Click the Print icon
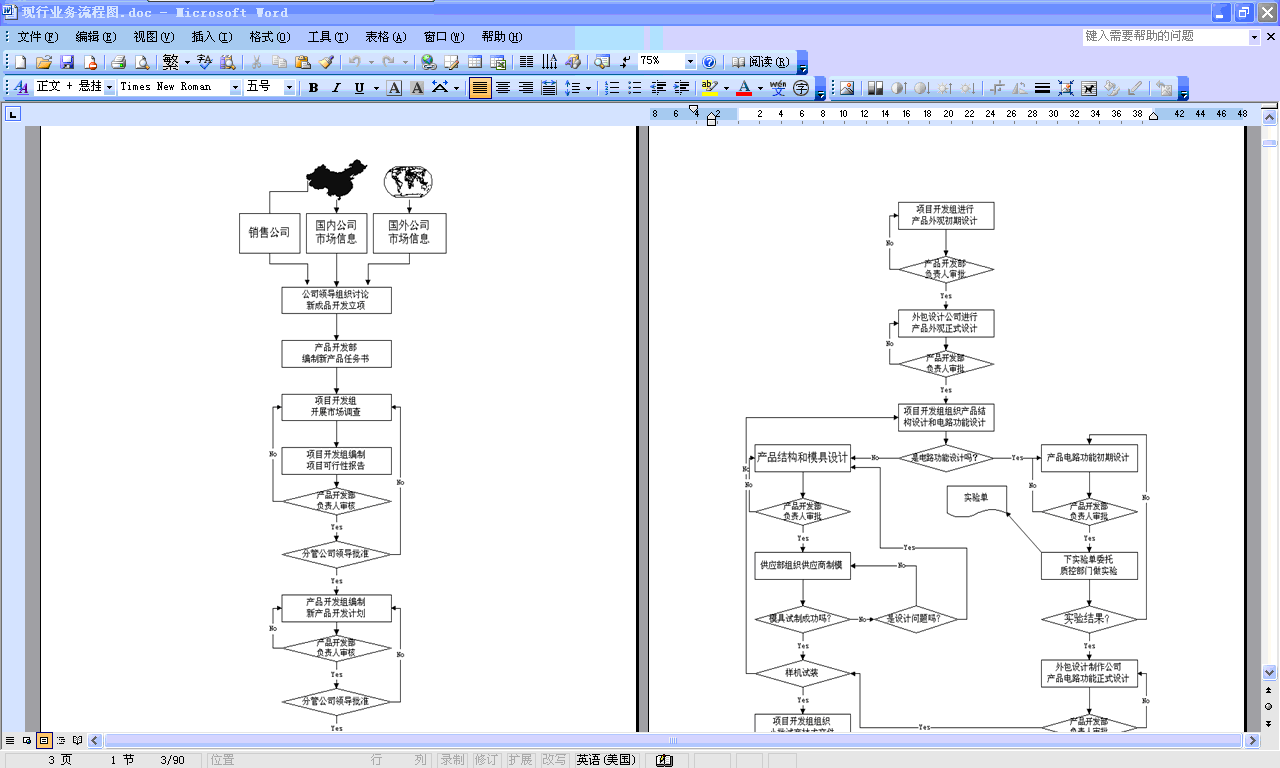 coord(118,62)
